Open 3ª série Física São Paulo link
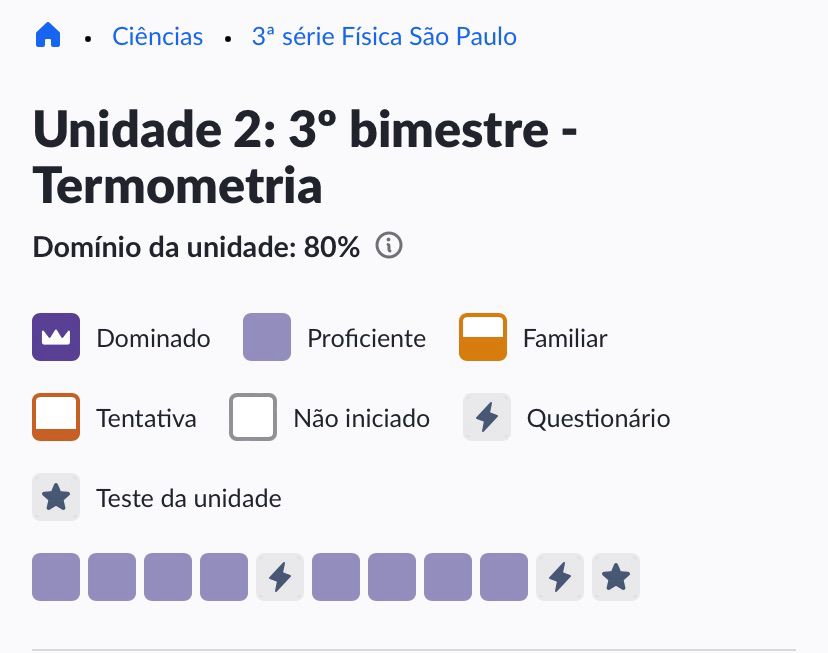 pos(384,37)
